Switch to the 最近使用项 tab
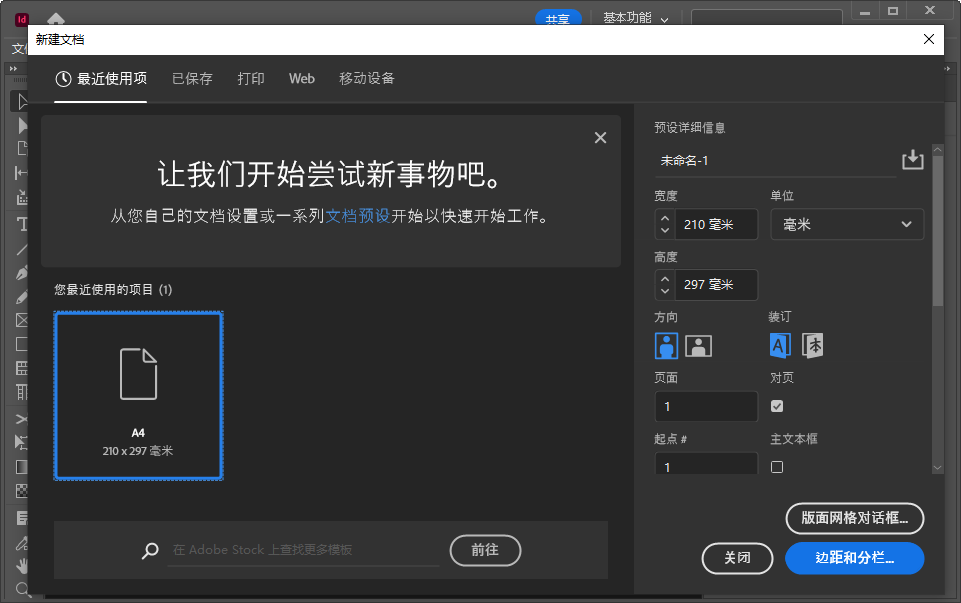This screenshot has height=603, width=961. (101, 78)
